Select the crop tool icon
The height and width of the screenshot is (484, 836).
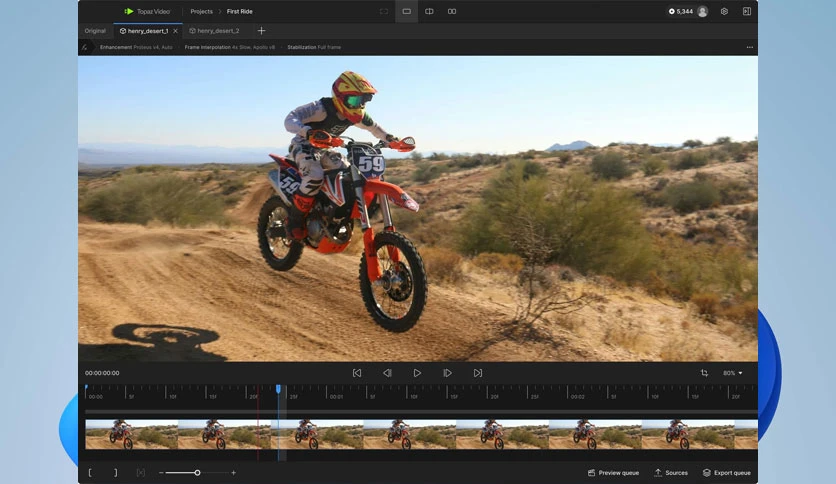pos(704,373)
